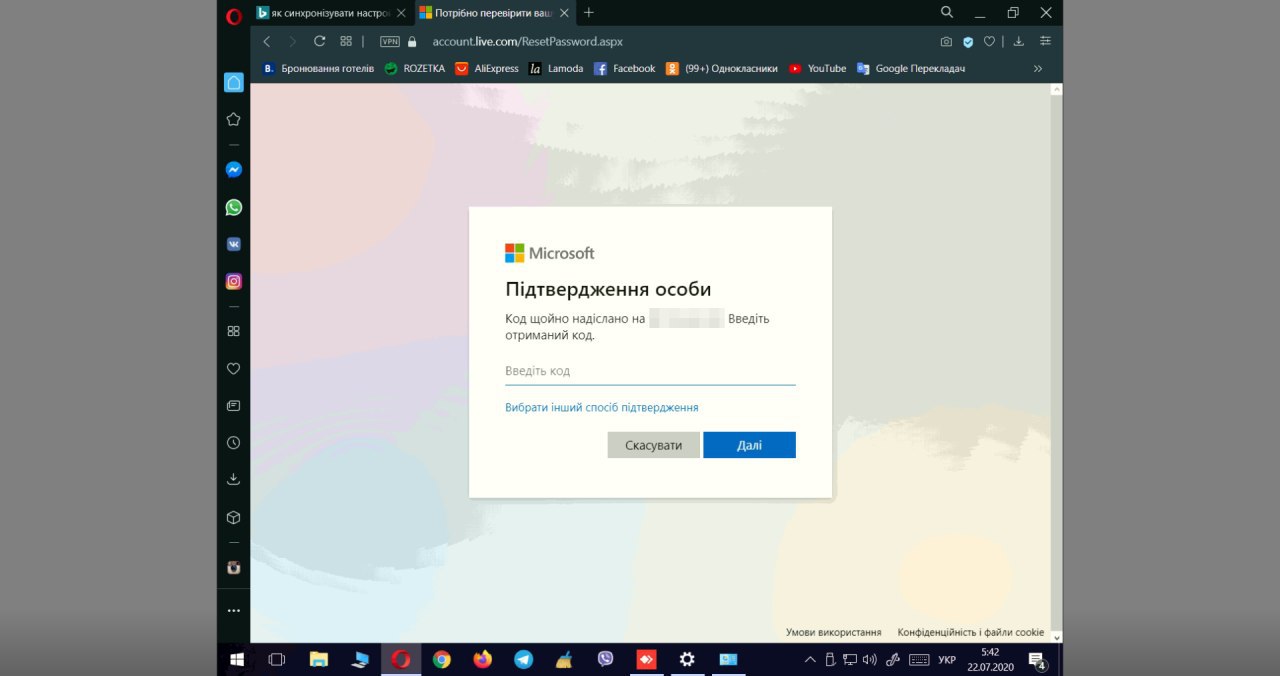Reload the current page
Viewport: 1280px width, 676px height.
(319, 41)
